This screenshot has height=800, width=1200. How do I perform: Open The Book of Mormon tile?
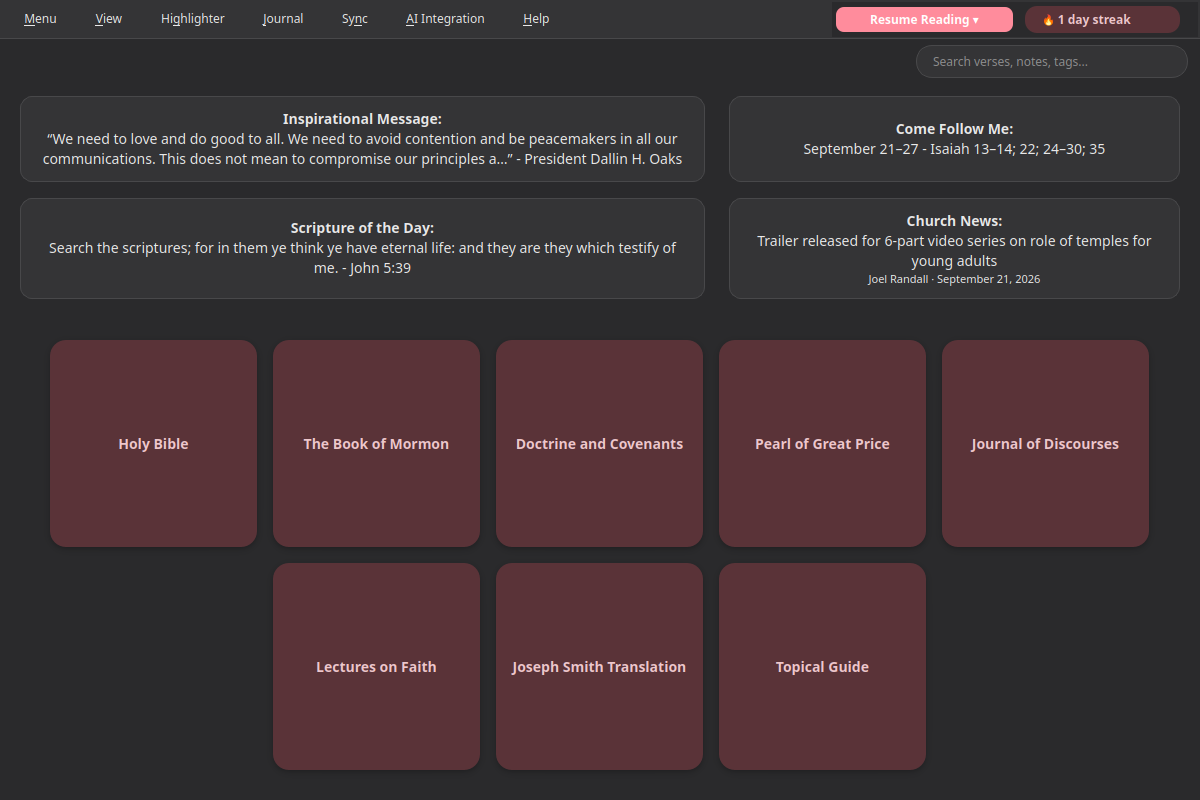376,444
